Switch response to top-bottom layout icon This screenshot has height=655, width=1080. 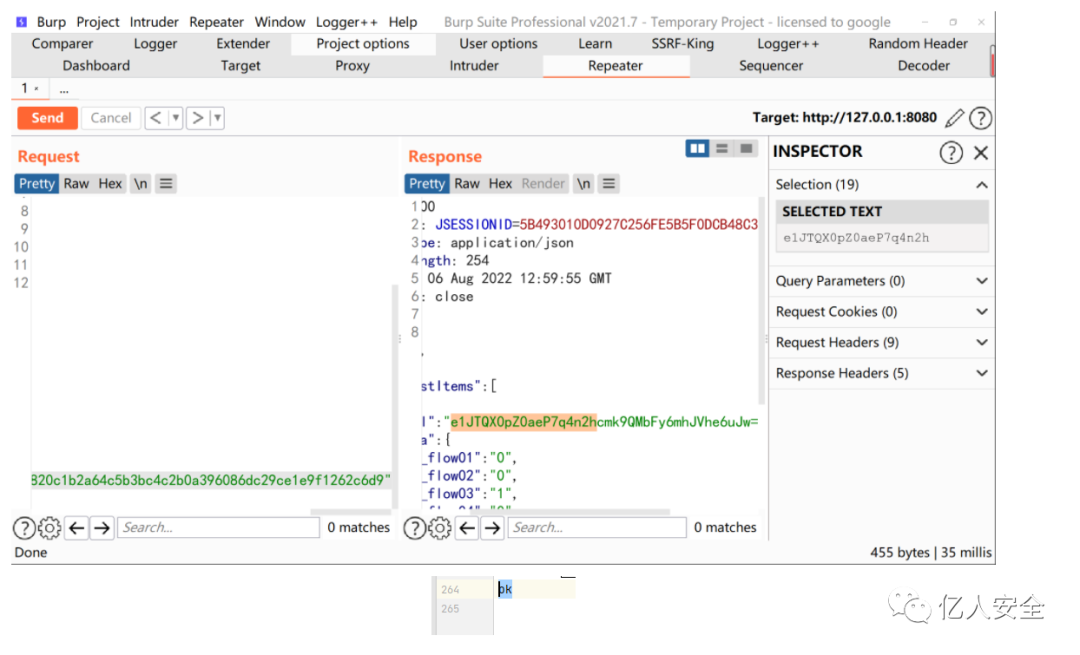click(721, 148)
